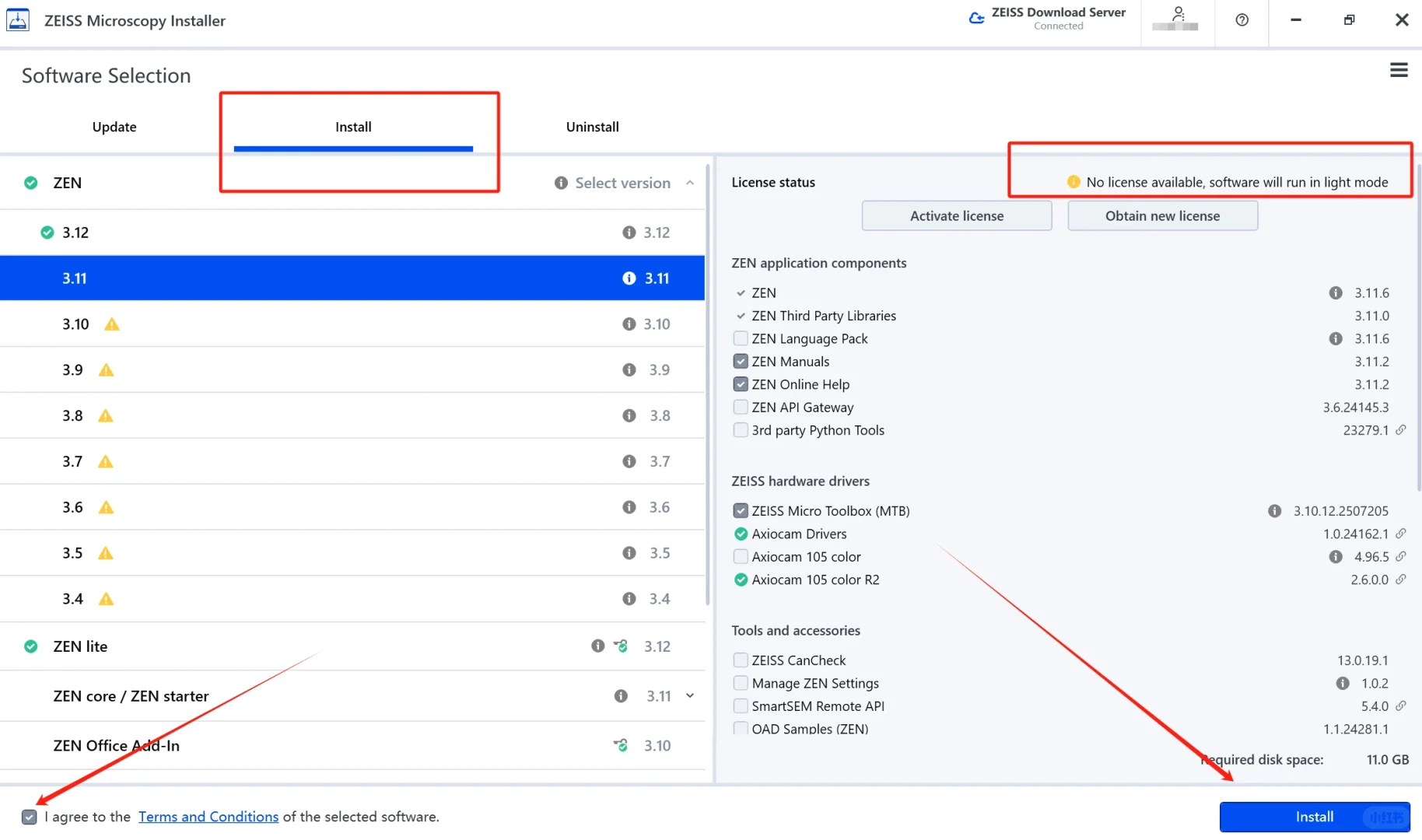Viewport: 1422px width, 840px height.
Task: Click the blue Install button
Action: pos(1315,817)
